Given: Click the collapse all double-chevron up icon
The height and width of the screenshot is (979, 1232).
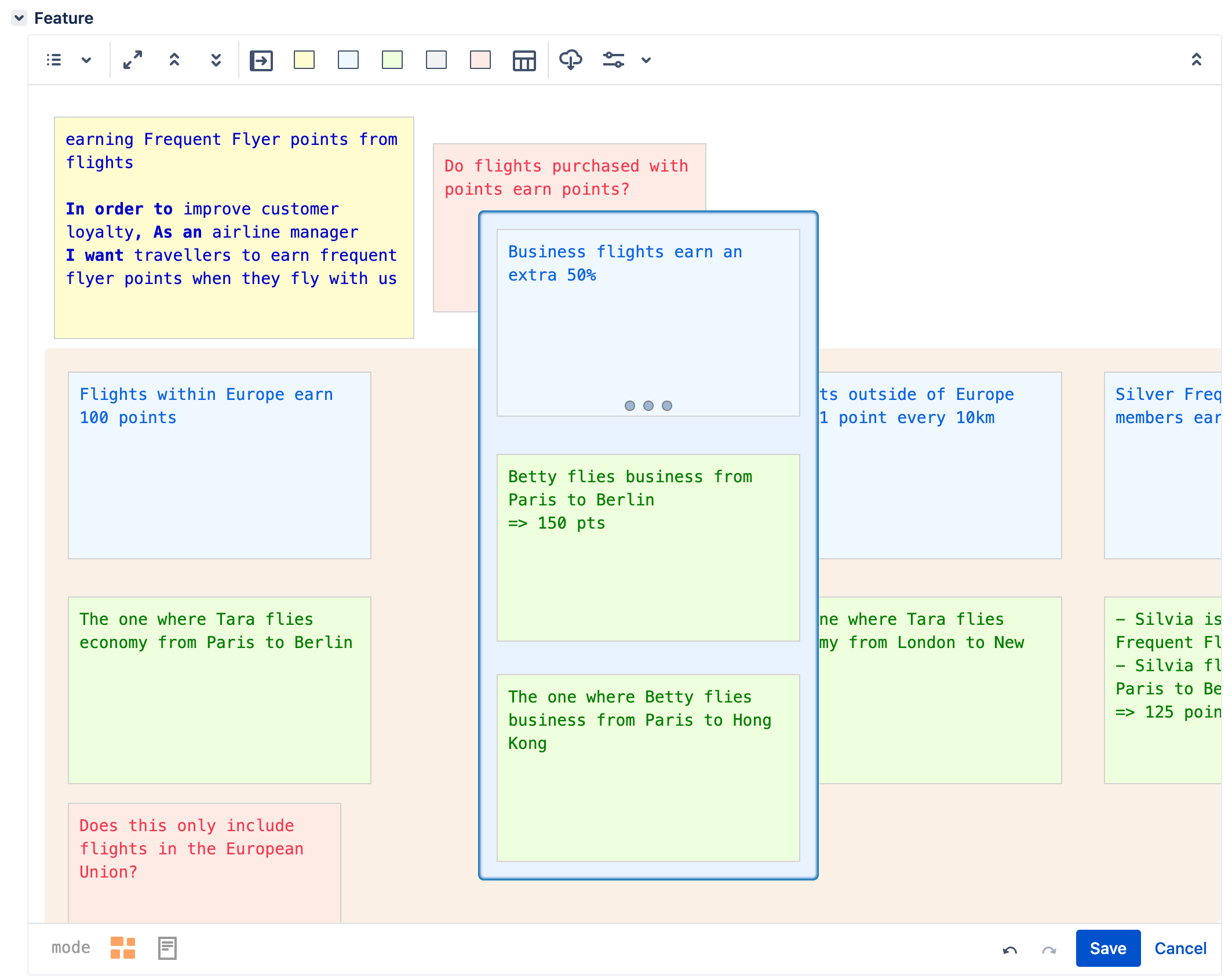Looking at the screenshot, I should coord(174,60).
